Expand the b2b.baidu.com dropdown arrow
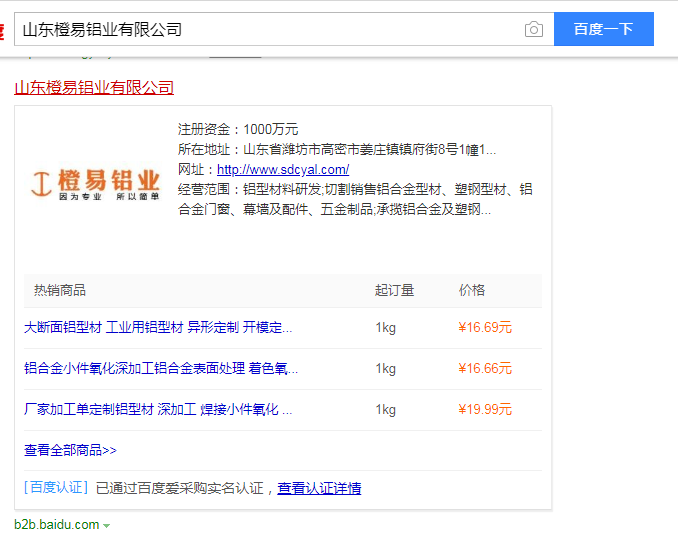The width and height of the screenshot is (678, 551). pyautogui.click(x=107, y=526)
